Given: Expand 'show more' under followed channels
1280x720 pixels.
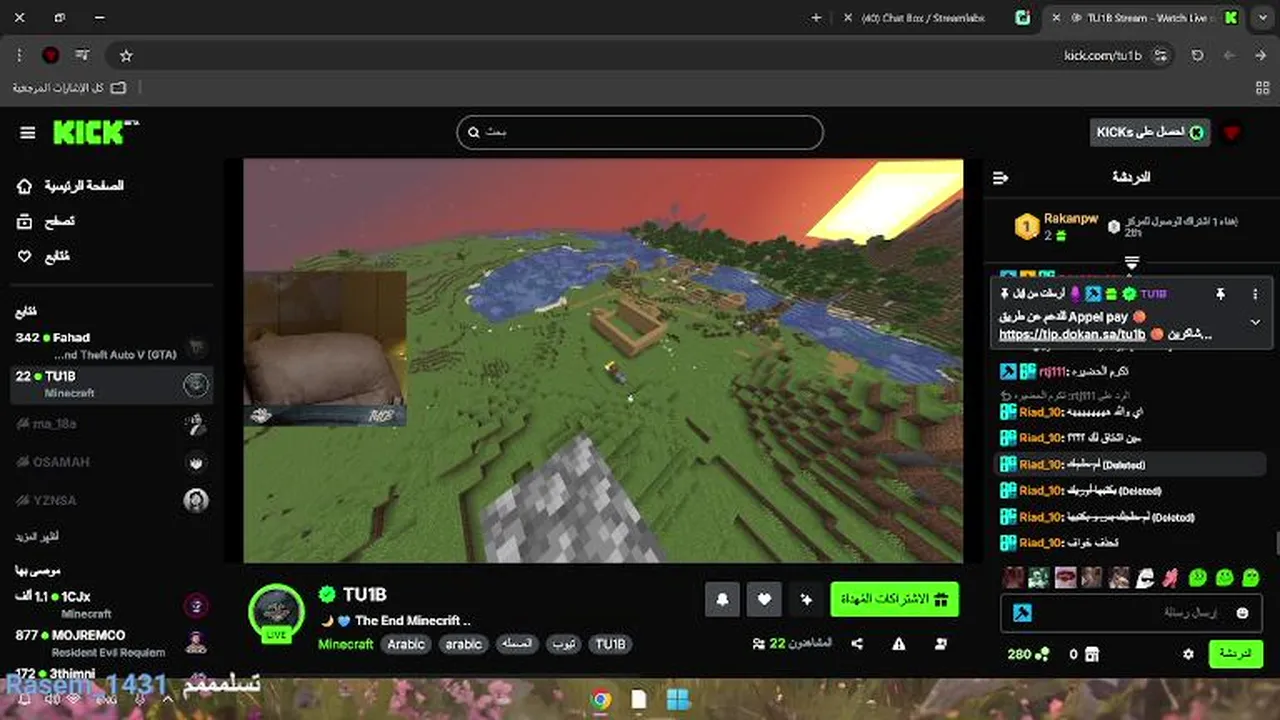Looking at the screenshot, I should (36, 537).
